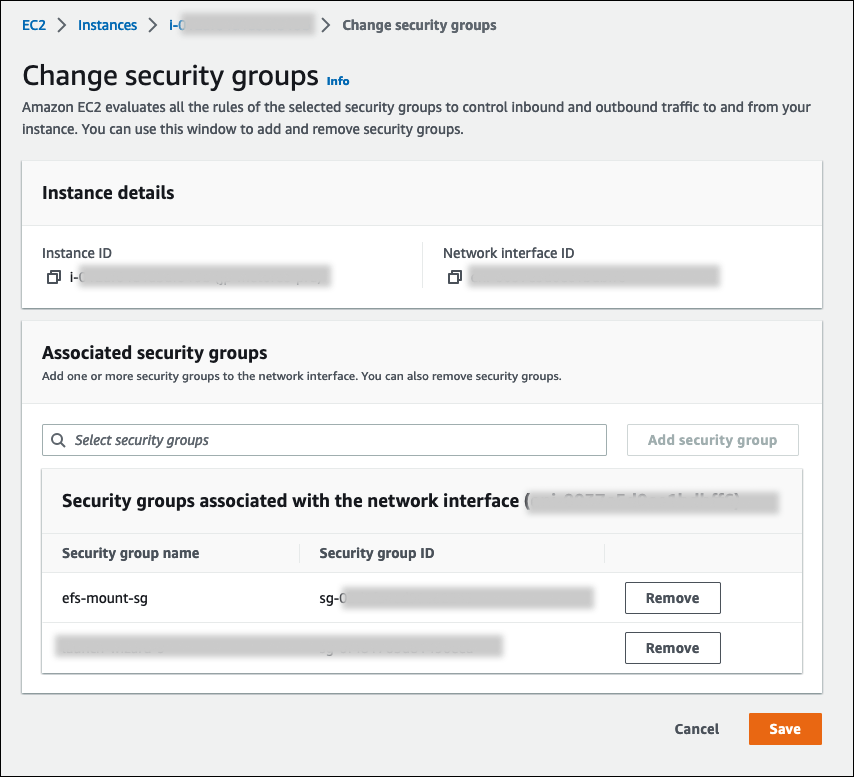Viewport: 854px width, 777px height.
Task: Click the blurred Network interface ID value
Action: point(594,277)
